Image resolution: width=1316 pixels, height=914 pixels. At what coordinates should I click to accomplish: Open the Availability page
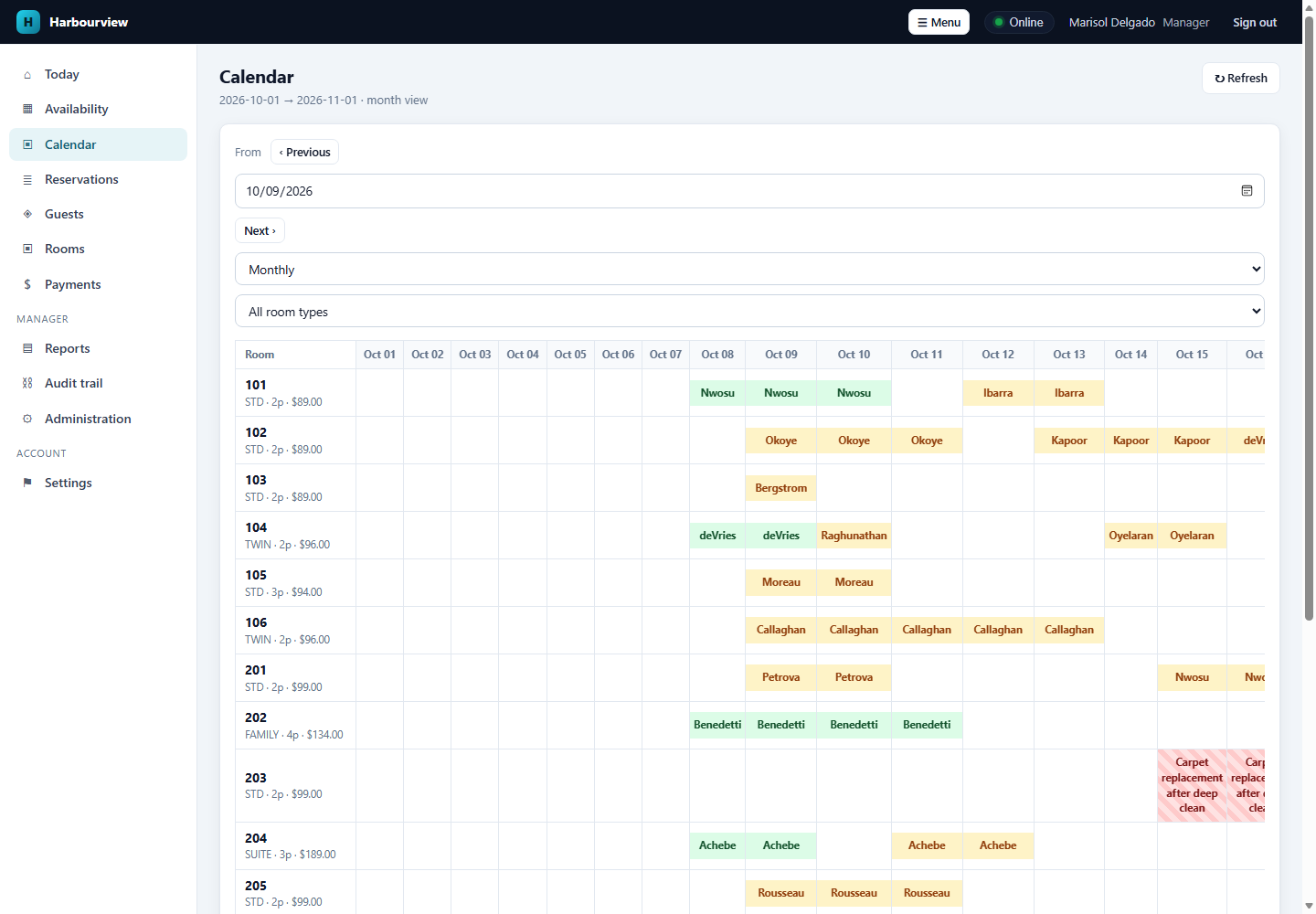pos(98,110)
